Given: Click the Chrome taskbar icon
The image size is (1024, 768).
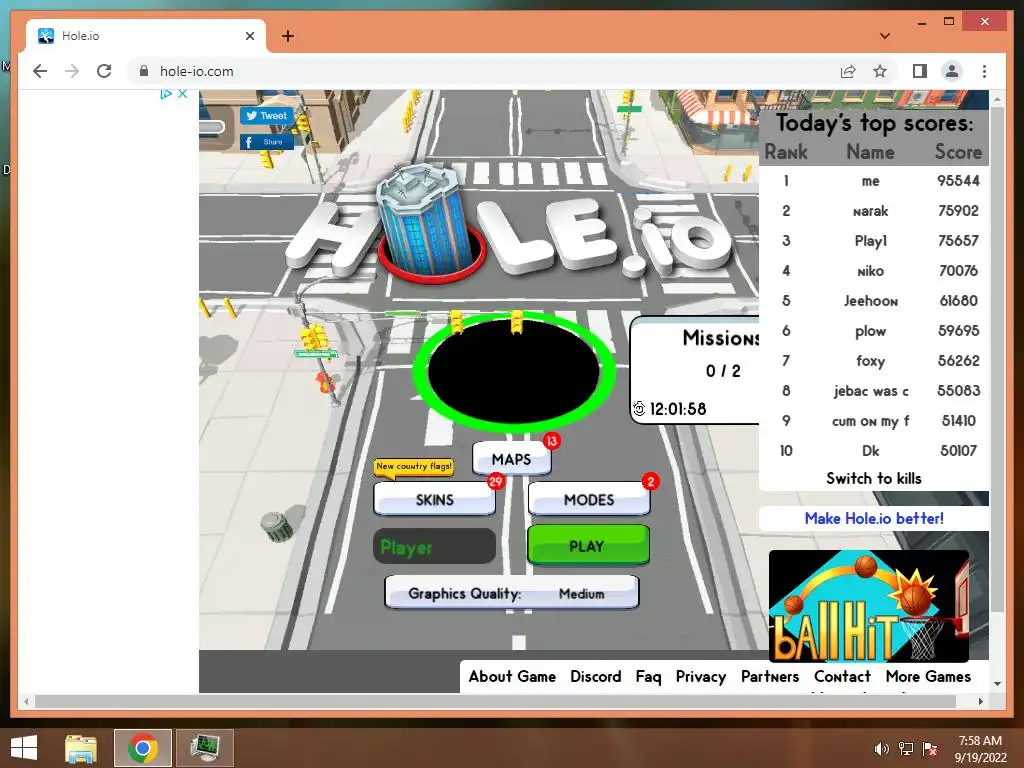Looking at the screenshot, I should pos(143,748).
